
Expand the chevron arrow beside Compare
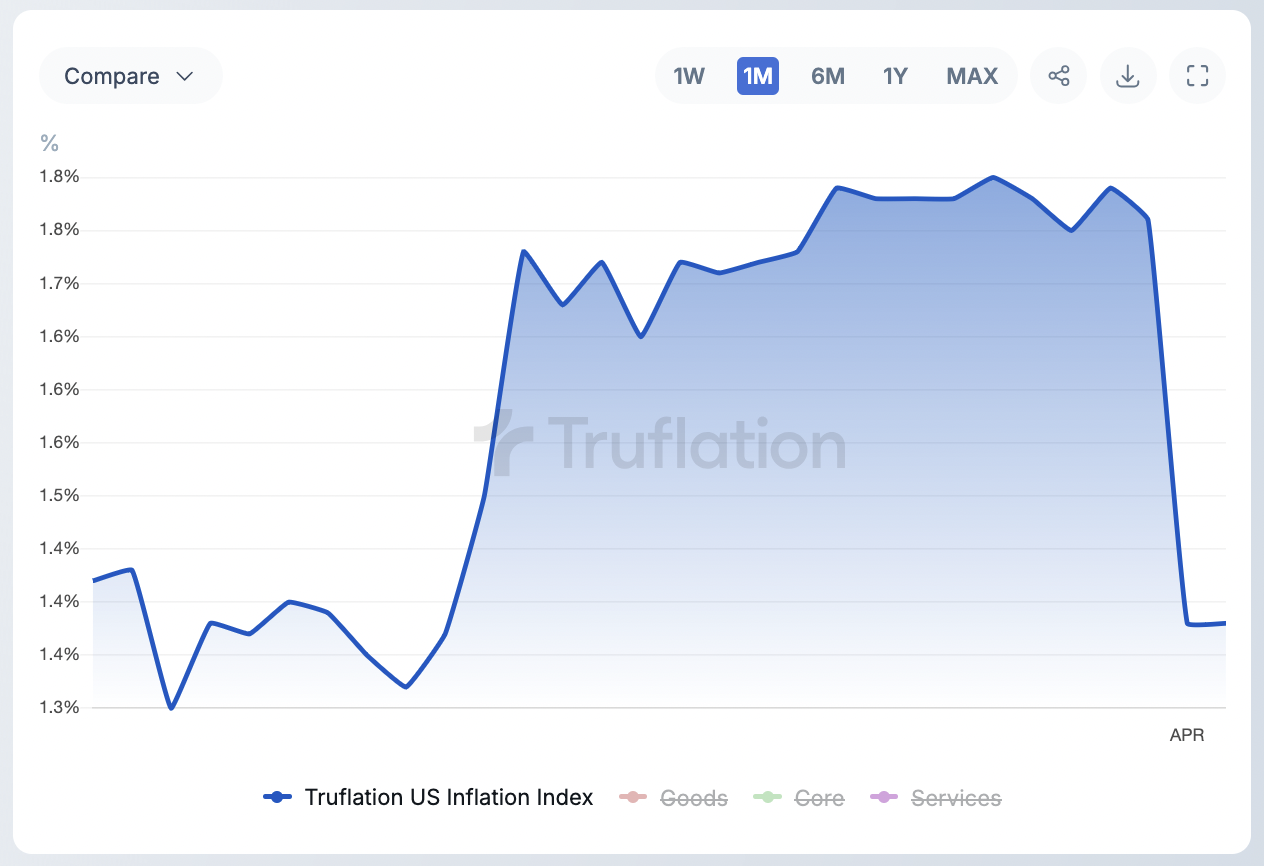pos(184,76)
